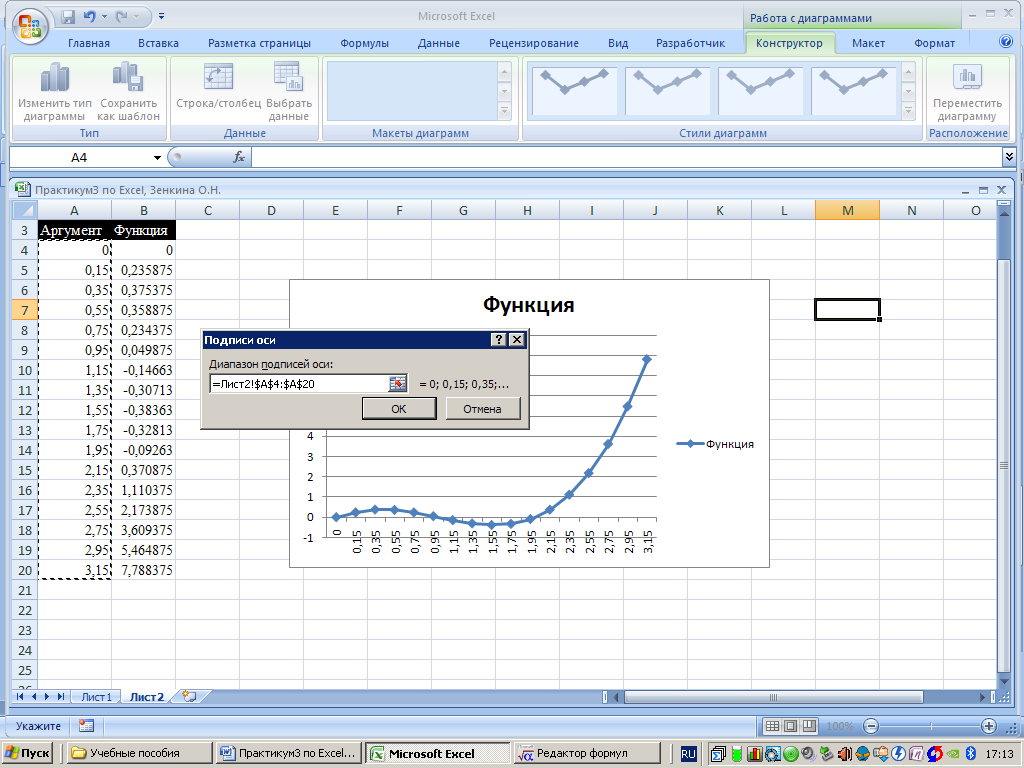This screenshot has width=1024, height=768.
Task: Click the RU language indicator
Action: point(688,754)
